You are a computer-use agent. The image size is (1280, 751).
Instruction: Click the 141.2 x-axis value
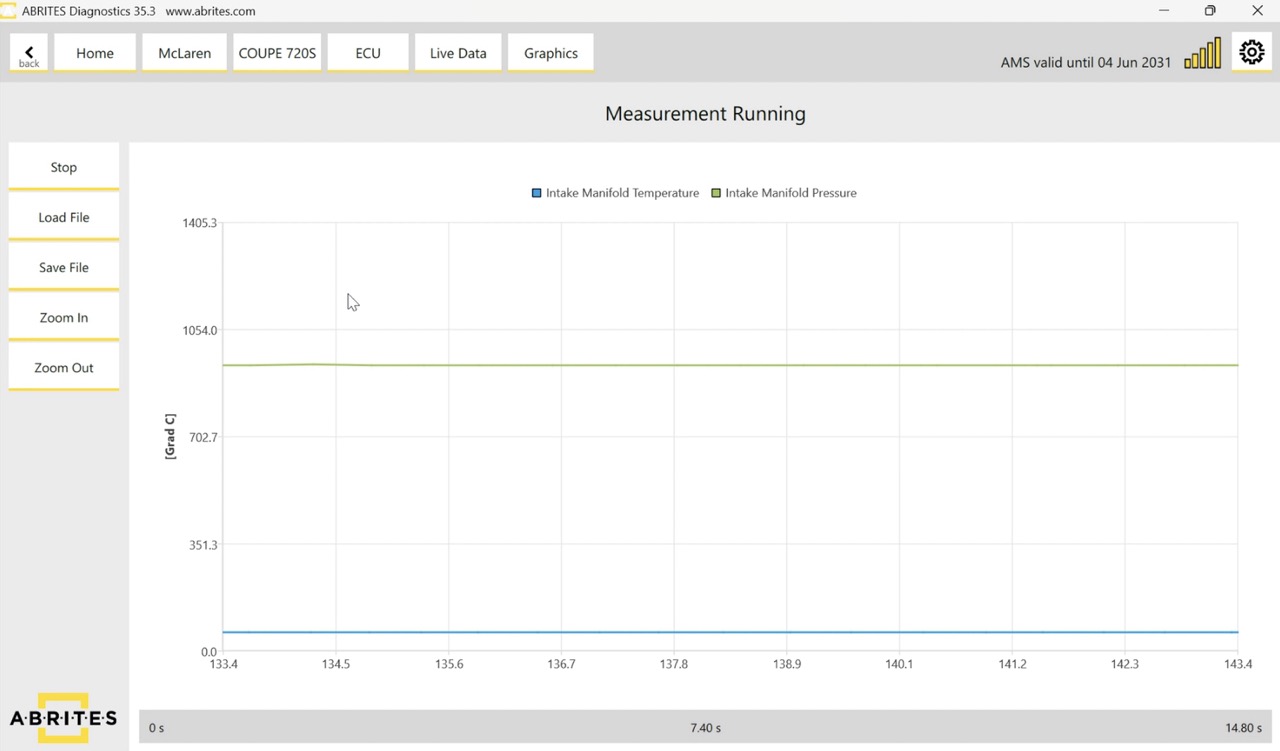pos(1012,664)
